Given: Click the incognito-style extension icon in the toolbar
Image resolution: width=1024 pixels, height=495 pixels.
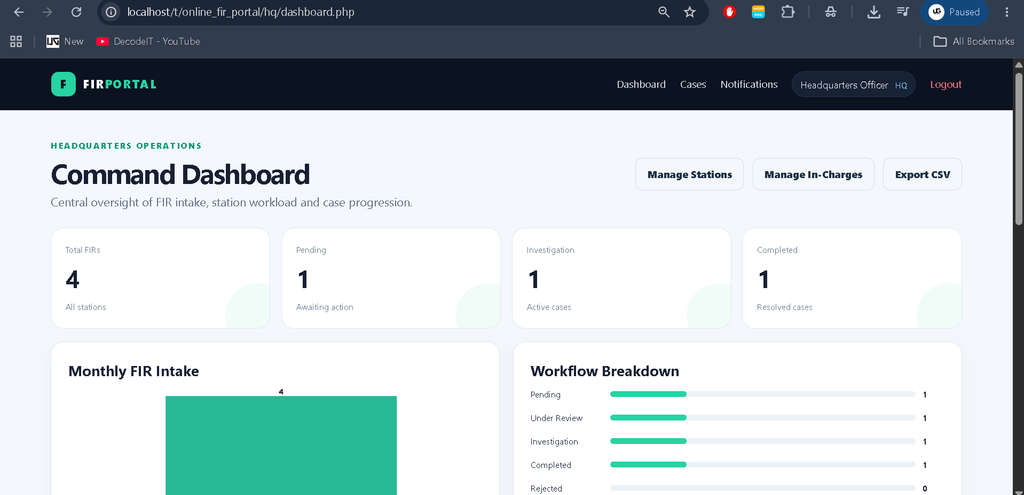Looking at the screenshot, I should pyautogui.click(x=830, y=12).
